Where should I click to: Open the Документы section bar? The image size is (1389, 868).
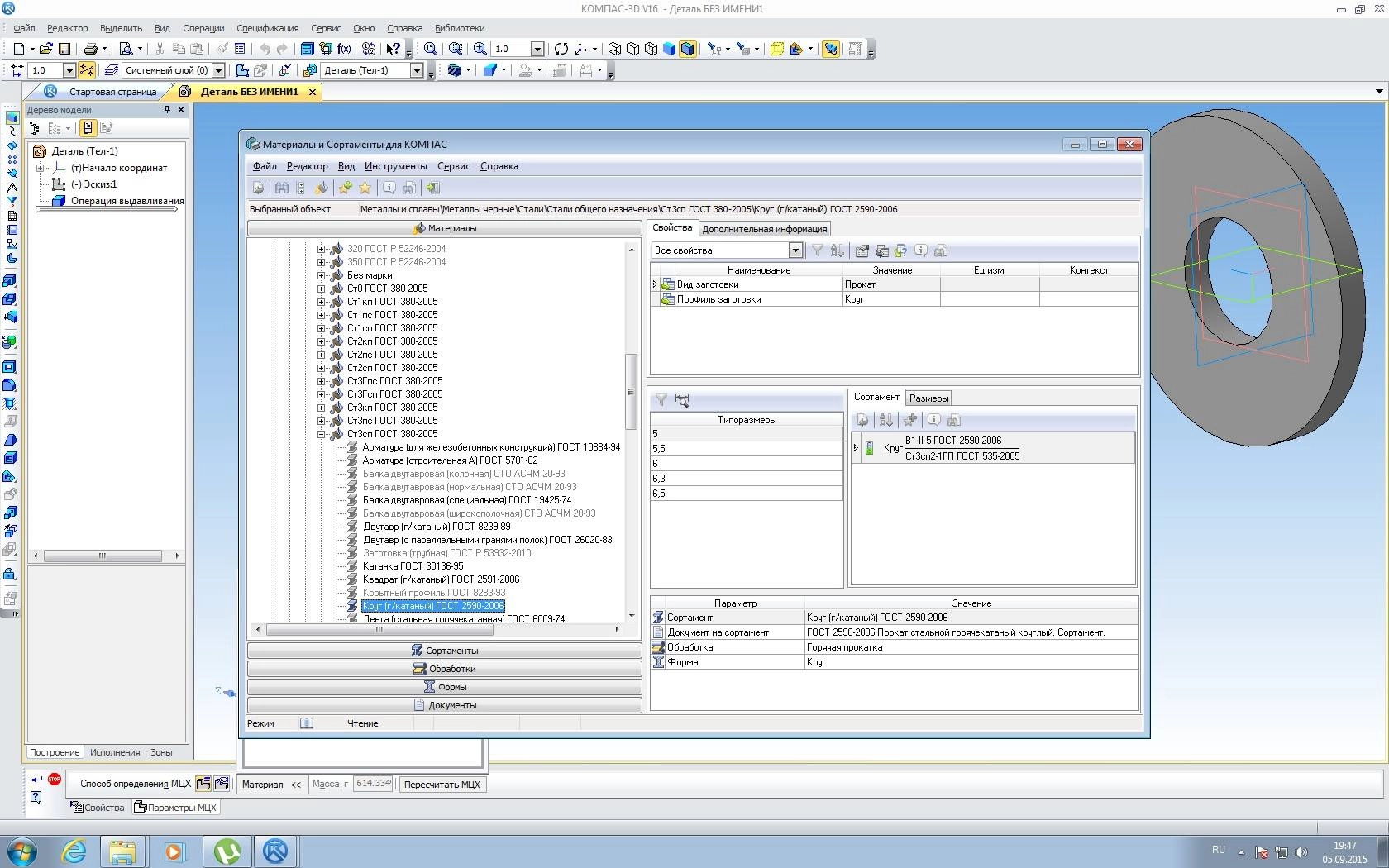[445, 705]
